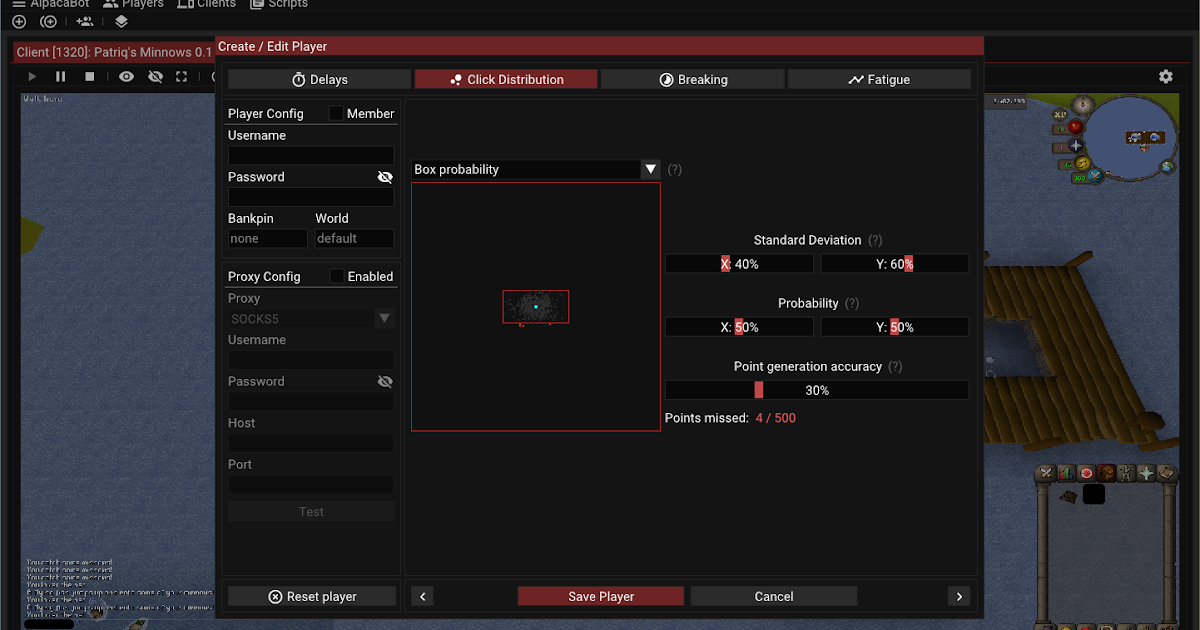Toggle password visibility with eye icon
Image resolution: width=1200 pixels, height=630 pixels.
tap(385, 177)
